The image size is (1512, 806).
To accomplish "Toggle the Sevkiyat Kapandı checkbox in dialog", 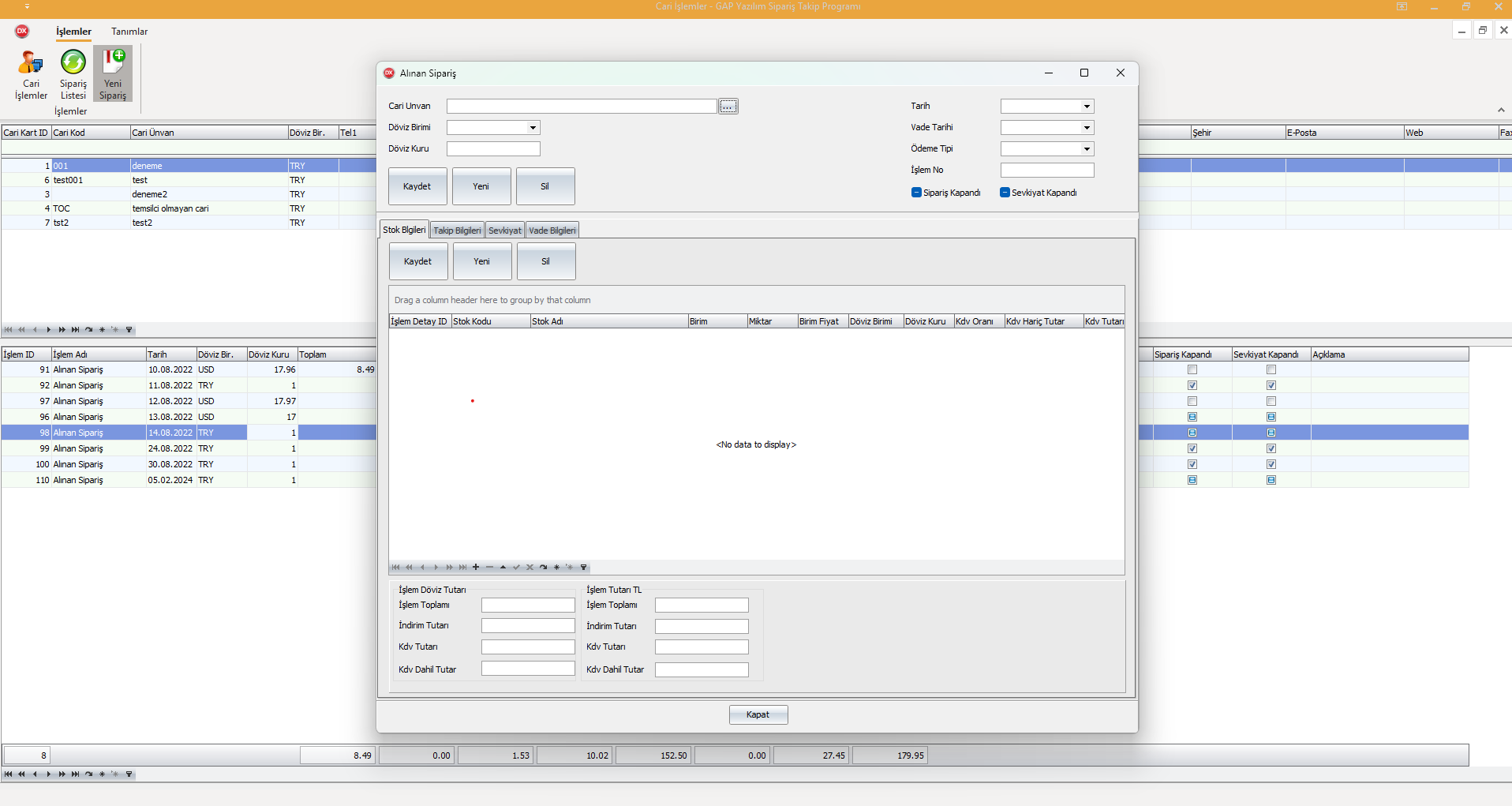I will tap(1005, 193).
